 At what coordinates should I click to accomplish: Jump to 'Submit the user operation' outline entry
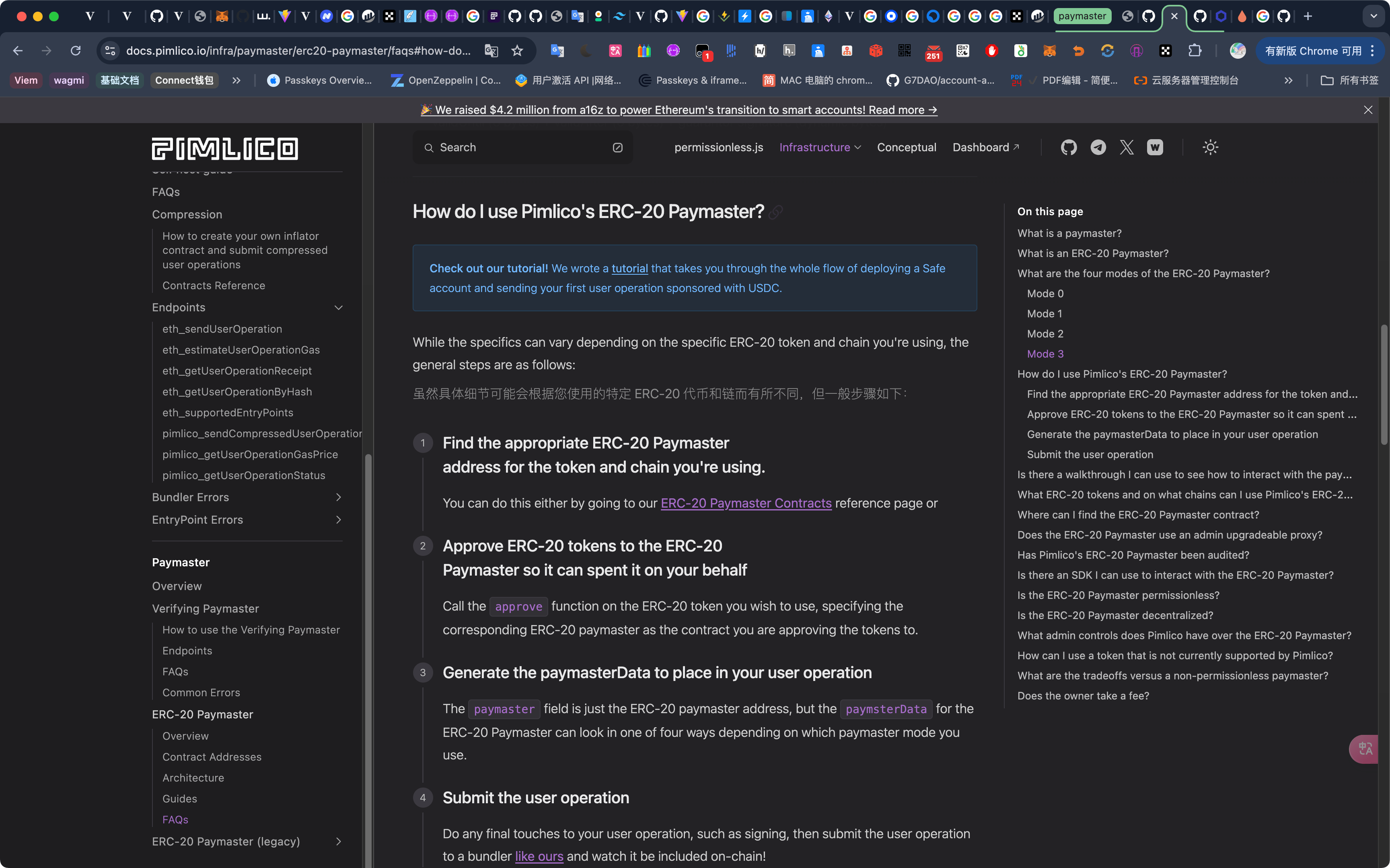(1090, 455)
